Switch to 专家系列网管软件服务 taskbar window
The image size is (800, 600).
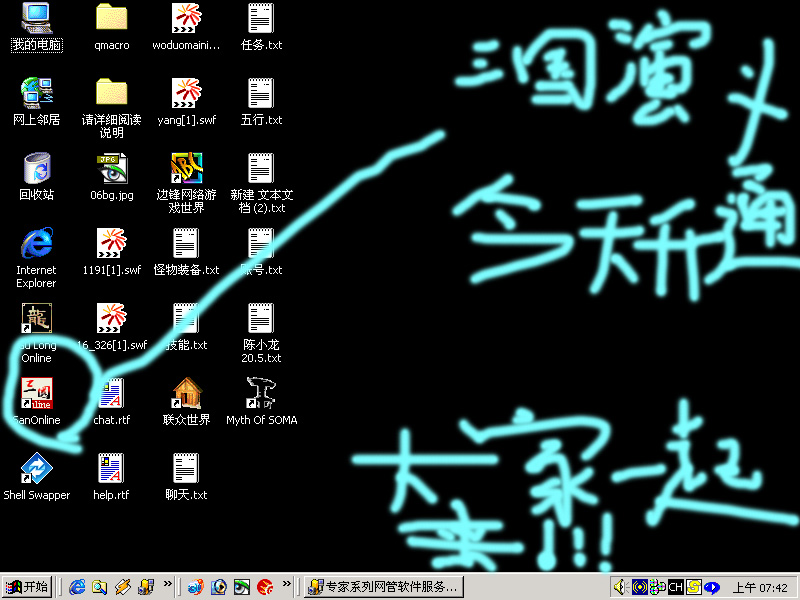pos(384,587)
